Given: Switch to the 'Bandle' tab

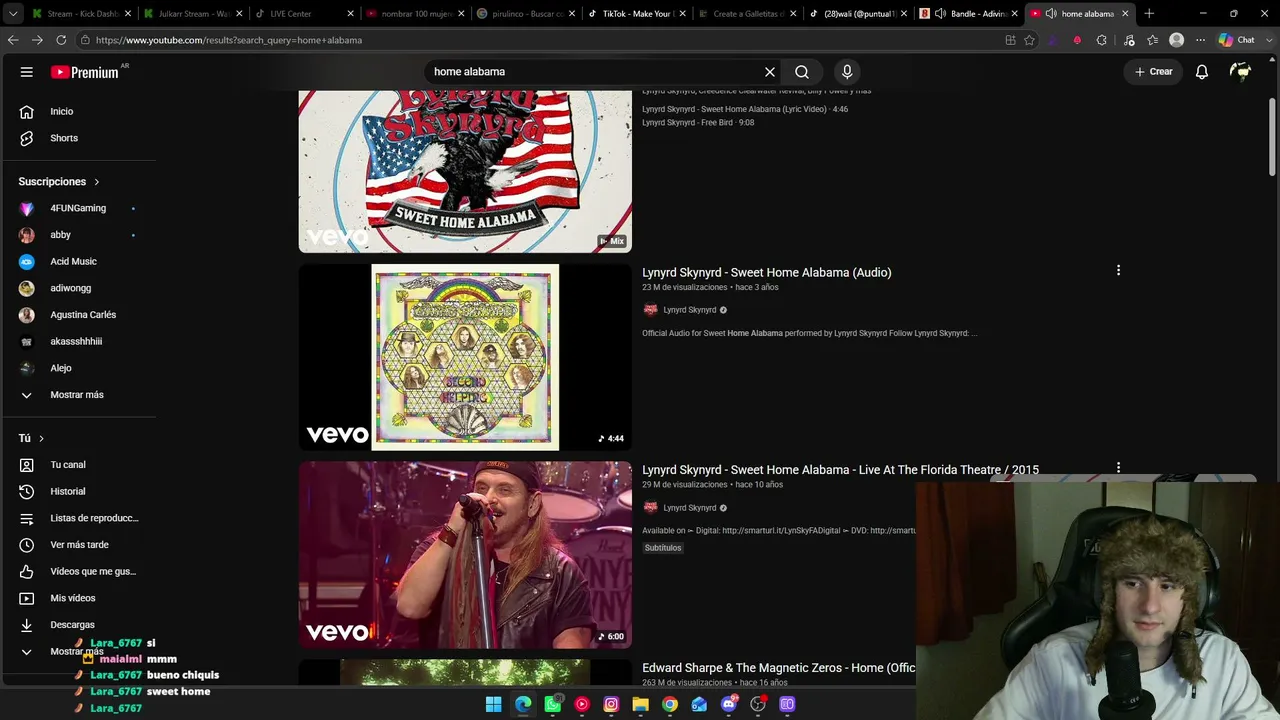Looking at the screenshot, I should coord(969,14).
